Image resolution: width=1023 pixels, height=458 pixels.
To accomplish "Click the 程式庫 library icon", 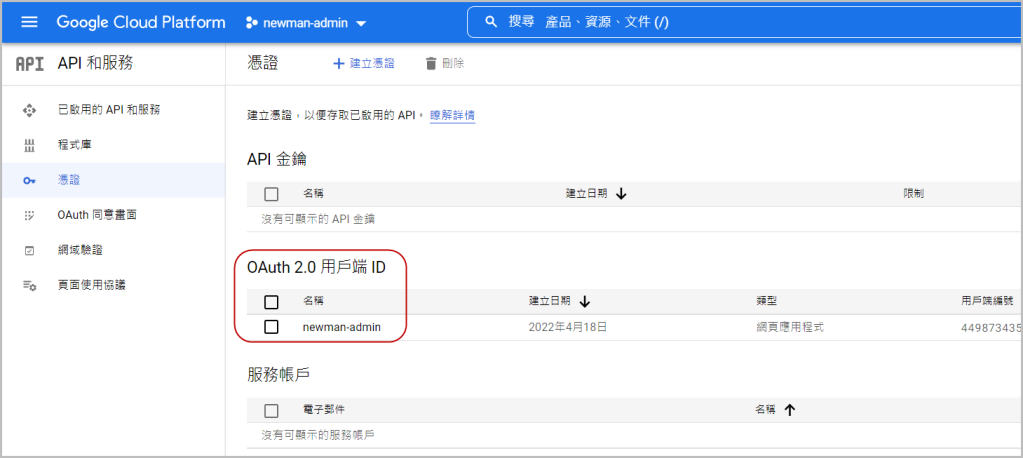I will point(30,145).
